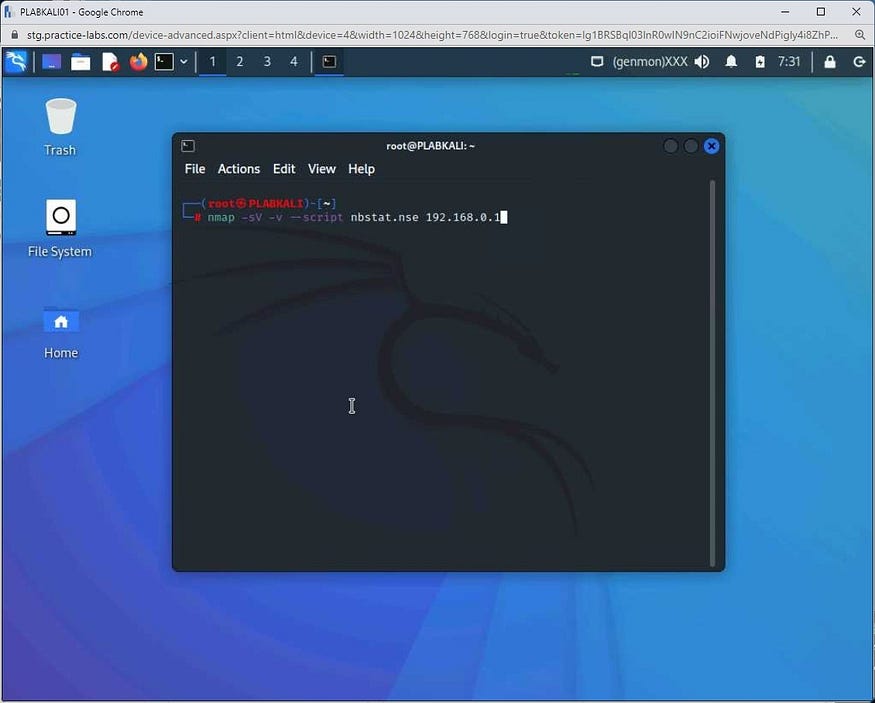
Task: Open the Trash desktop icon
Action: 60,127
